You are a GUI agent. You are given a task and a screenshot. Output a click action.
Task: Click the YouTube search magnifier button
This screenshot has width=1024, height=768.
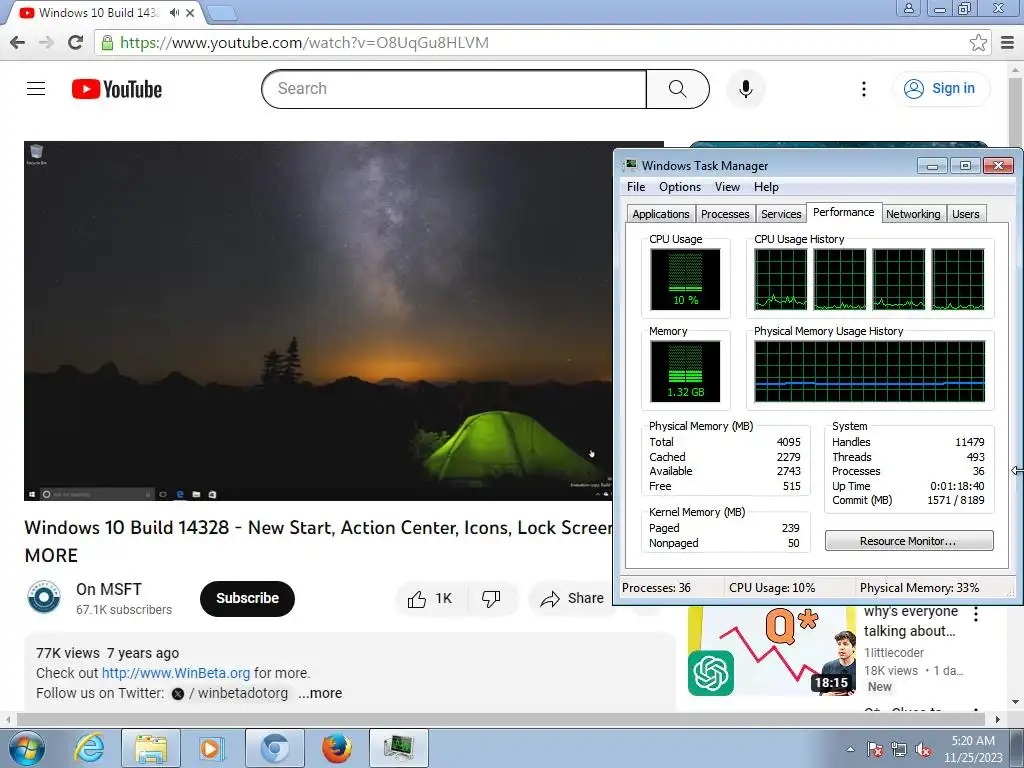(x=677, y=89)
